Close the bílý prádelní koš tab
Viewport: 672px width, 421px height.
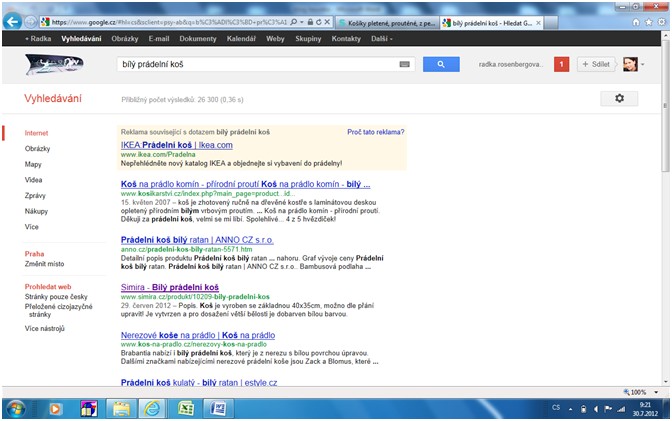[x=538, y=23]
